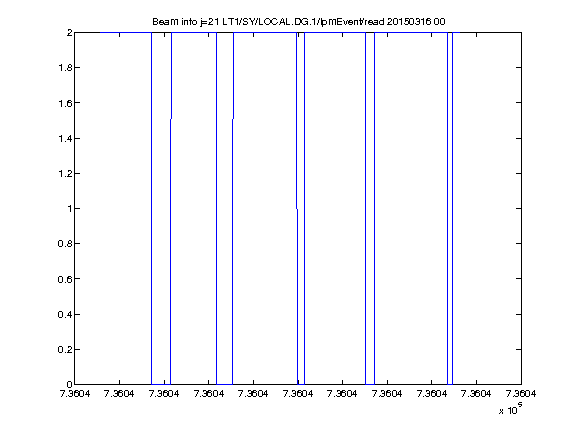Click the last 7.3604 x-axis tick label

[x=521, y=394]
